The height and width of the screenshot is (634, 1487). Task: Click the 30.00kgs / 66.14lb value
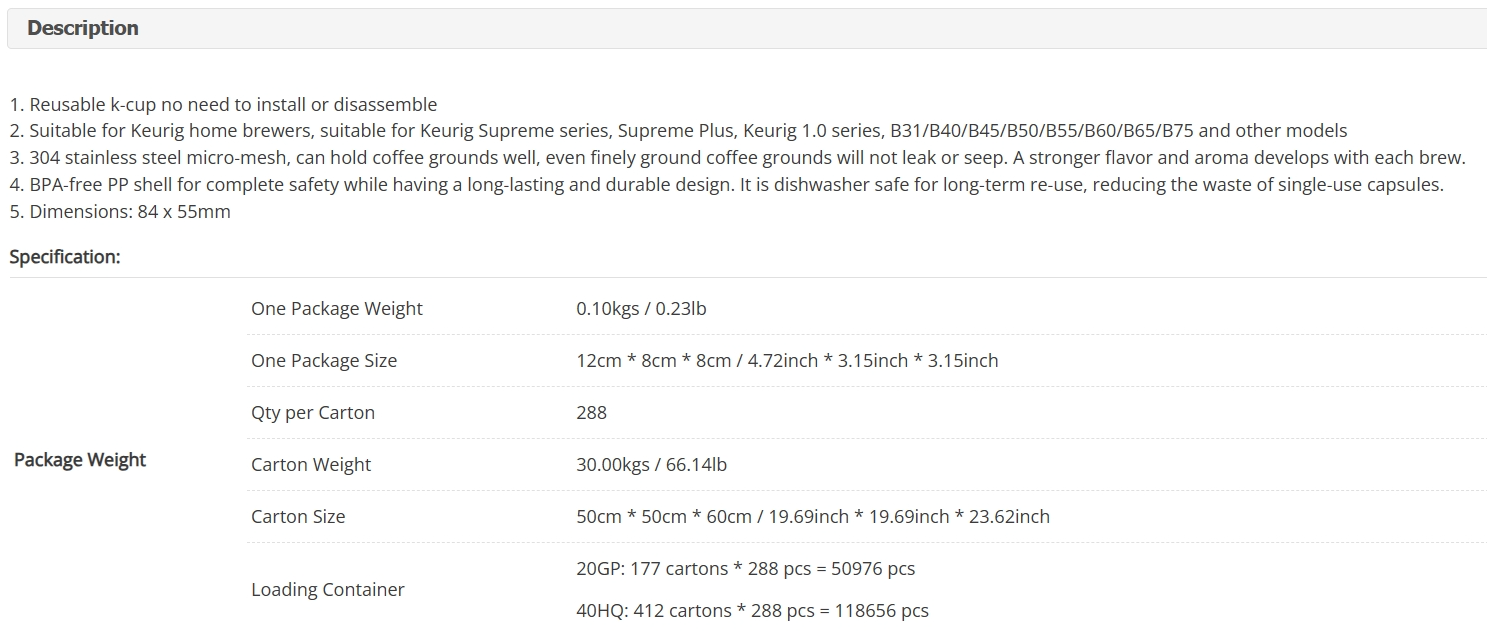tap(651, 464)
